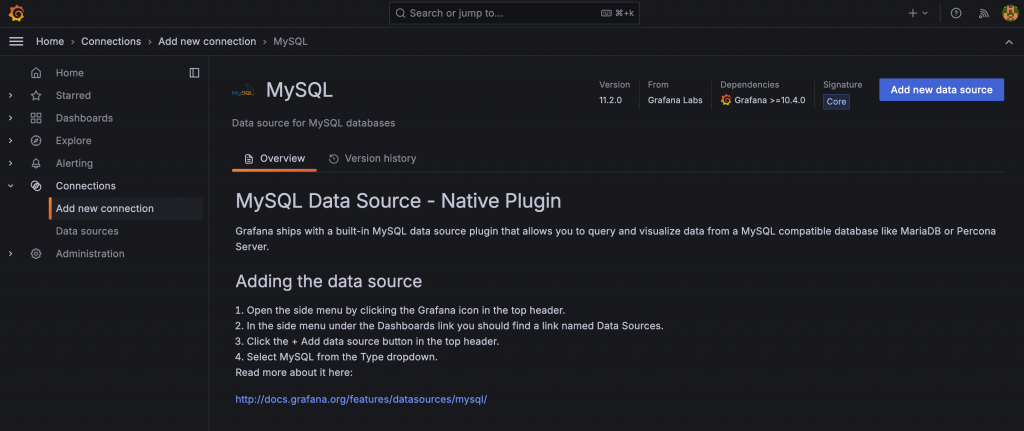Open the docs.grafana.org MySQL link
Viewport: 1024px width, 431px height.
pyautogui.click(x=360, y=399)
